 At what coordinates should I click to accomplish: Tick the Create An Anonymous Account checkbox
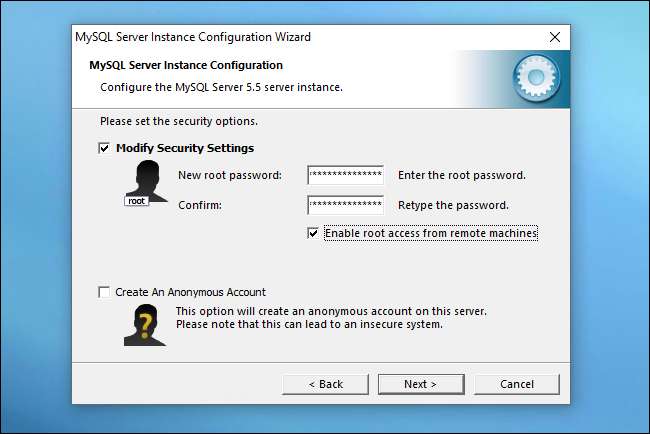click(104, 292)
